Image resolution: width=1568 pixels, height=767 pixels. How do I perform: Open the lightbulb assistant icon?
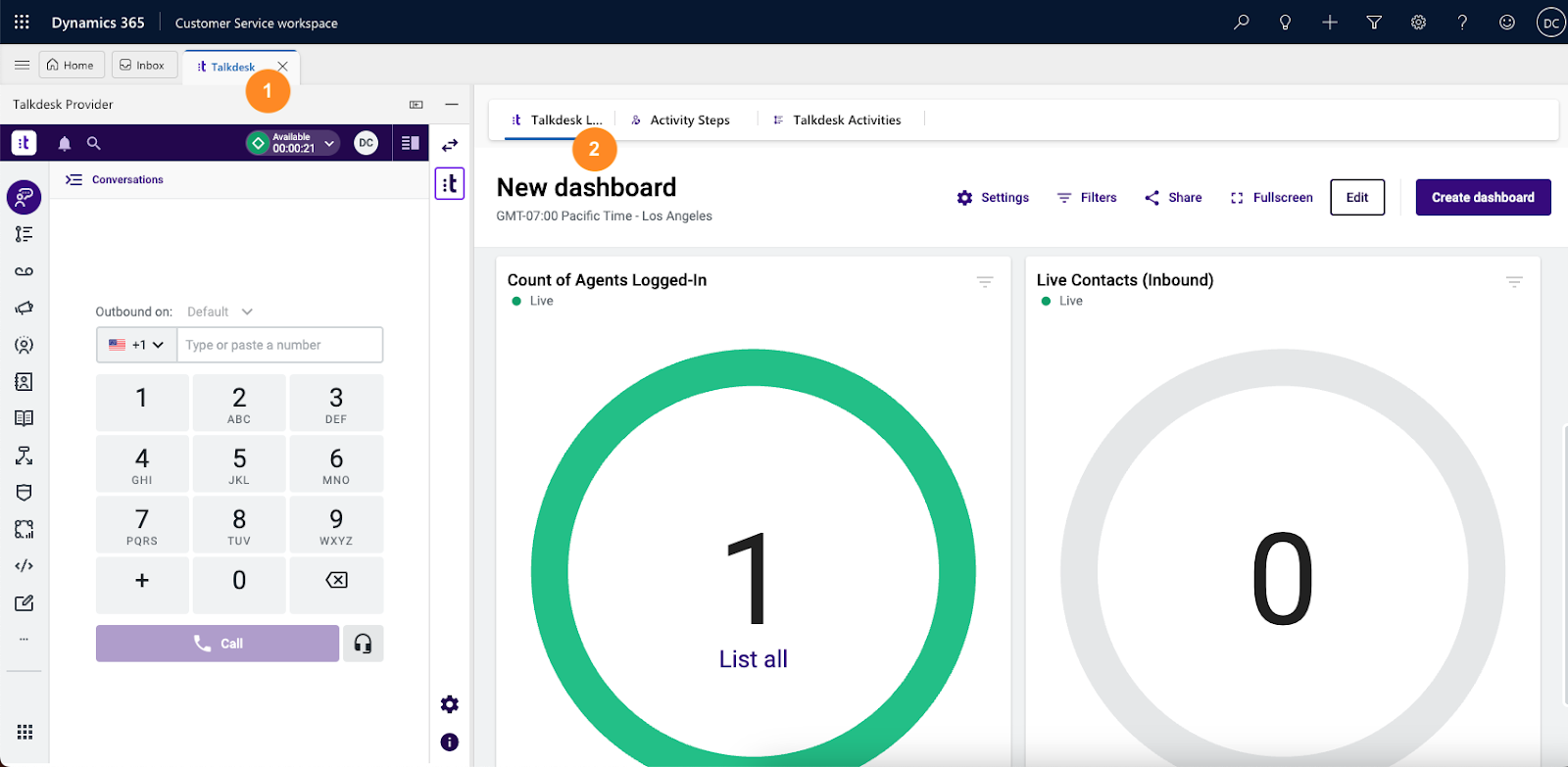pos(1286,22)
